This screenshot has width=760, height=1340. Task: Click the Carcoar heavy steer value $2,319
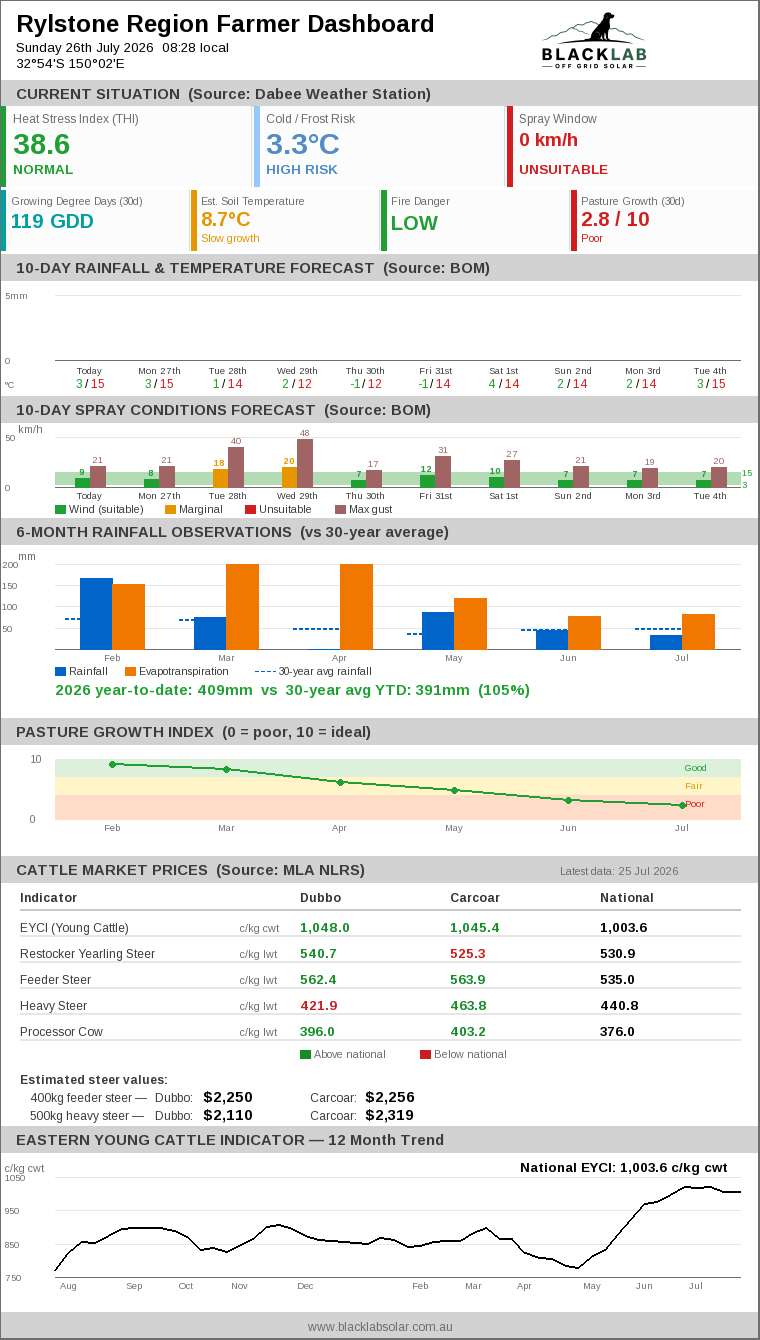click(x=390, y=1115)
